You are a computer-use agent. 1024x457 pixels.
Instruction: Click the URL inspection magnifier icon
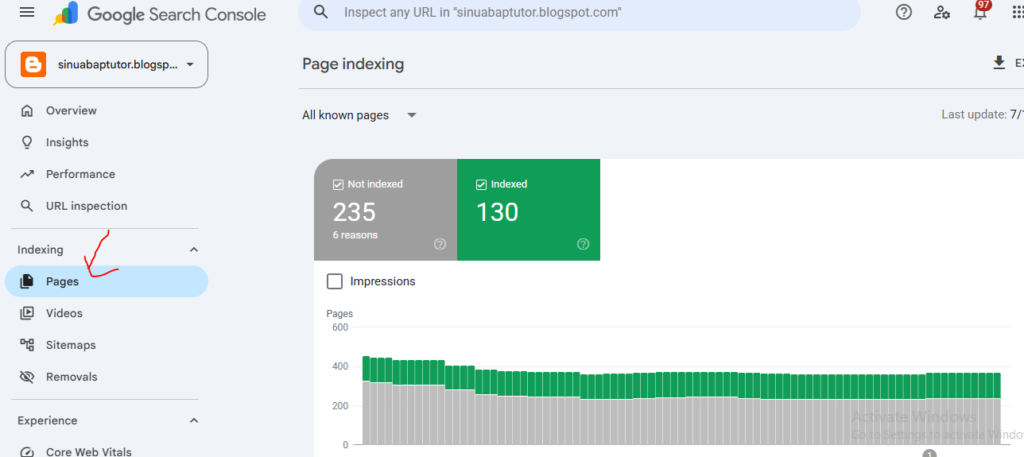click(27, 206)
